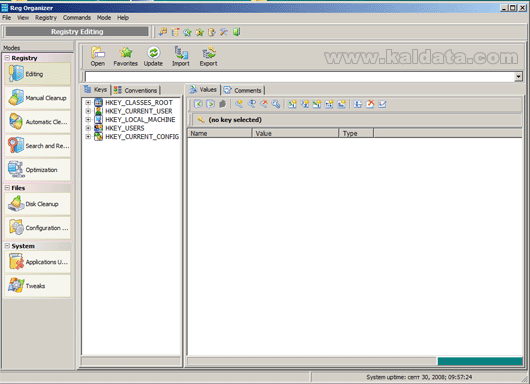Sort by the Value column header
The height and width of the screenshot is (384, 530).
click(295, 133)
